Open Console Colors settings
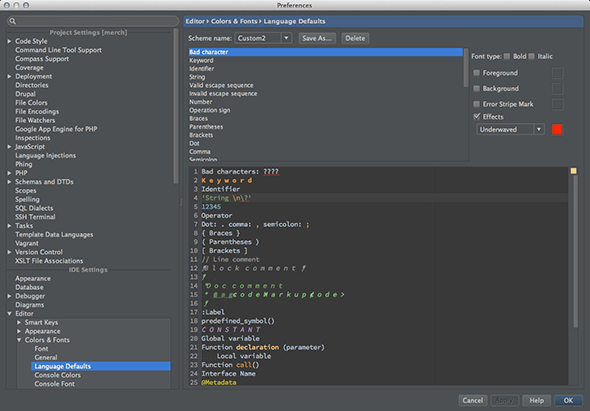The height and width of the screenshot is (411, 590). (x=58, y=375)
